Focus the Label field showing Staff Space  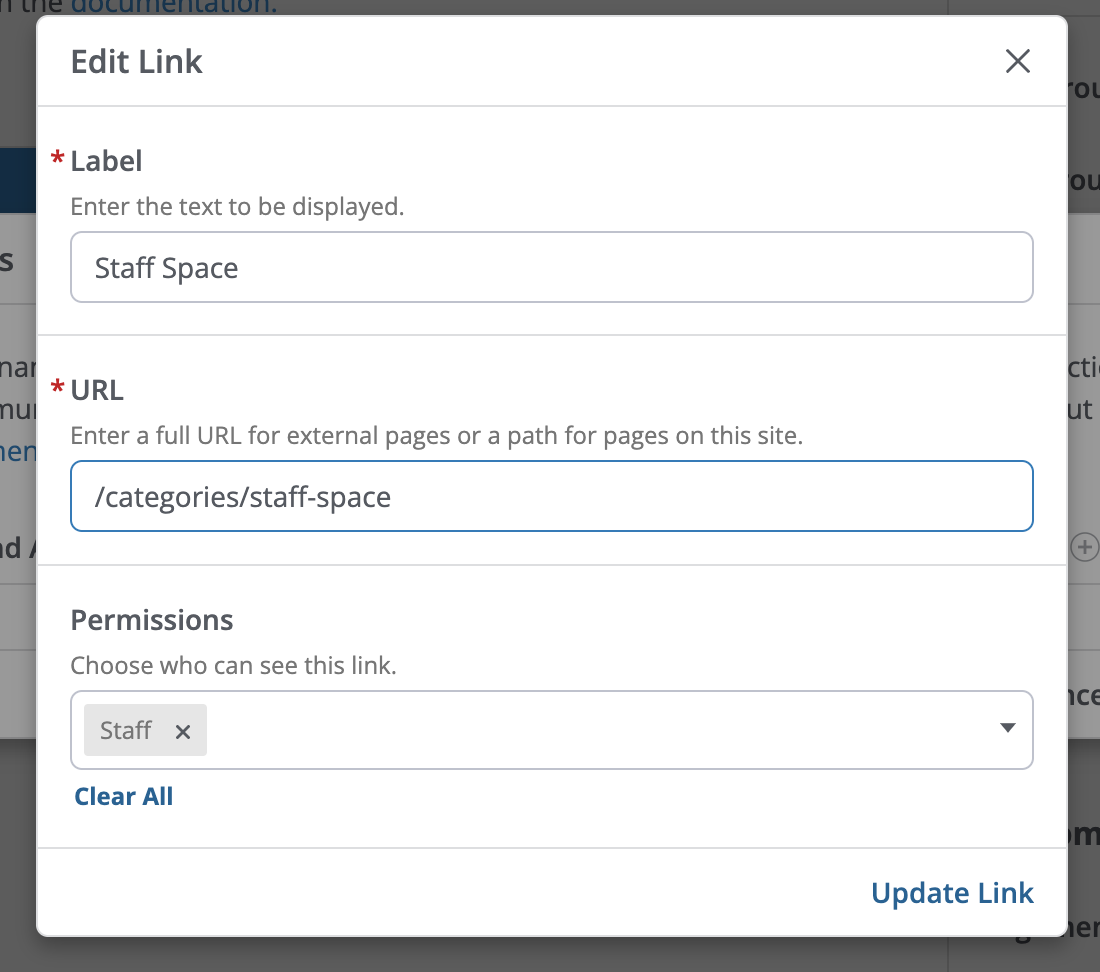551,267
